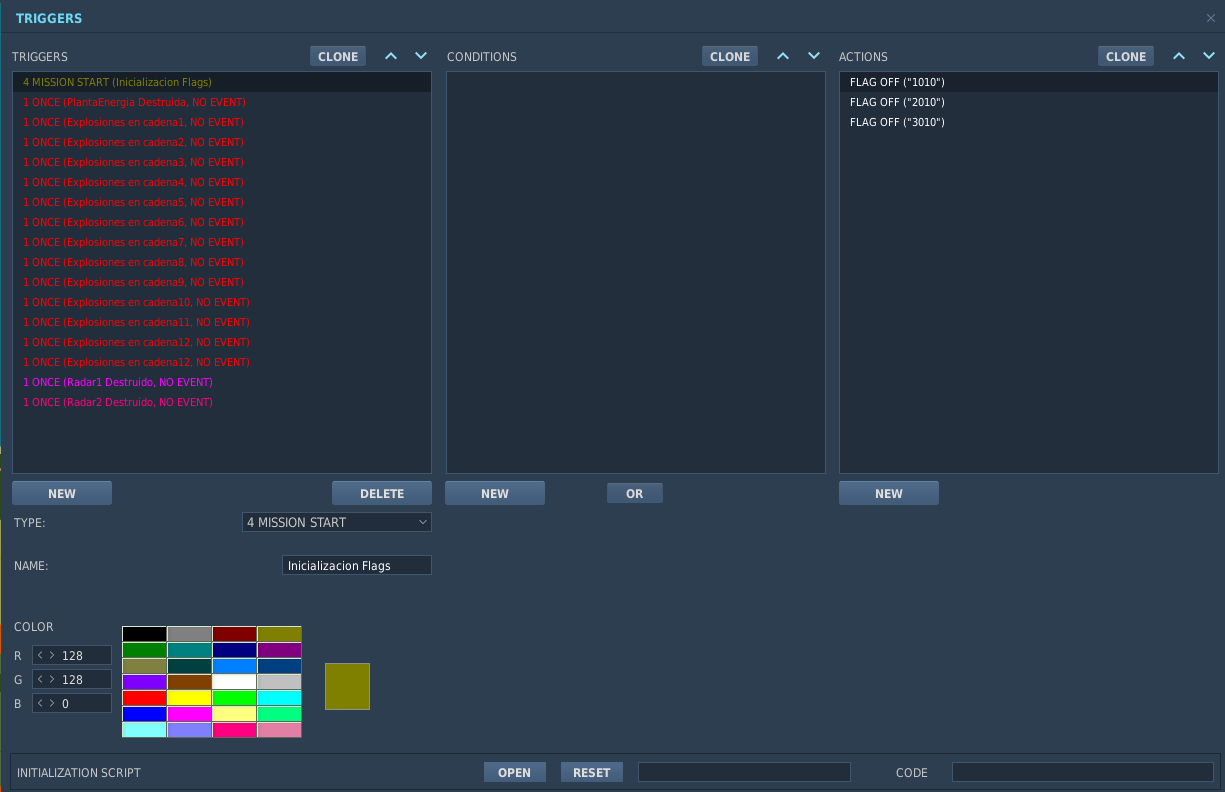Move action up using Actions arrow
Viewport: 1225px width, 792px height.
(x=1179, y=56)
